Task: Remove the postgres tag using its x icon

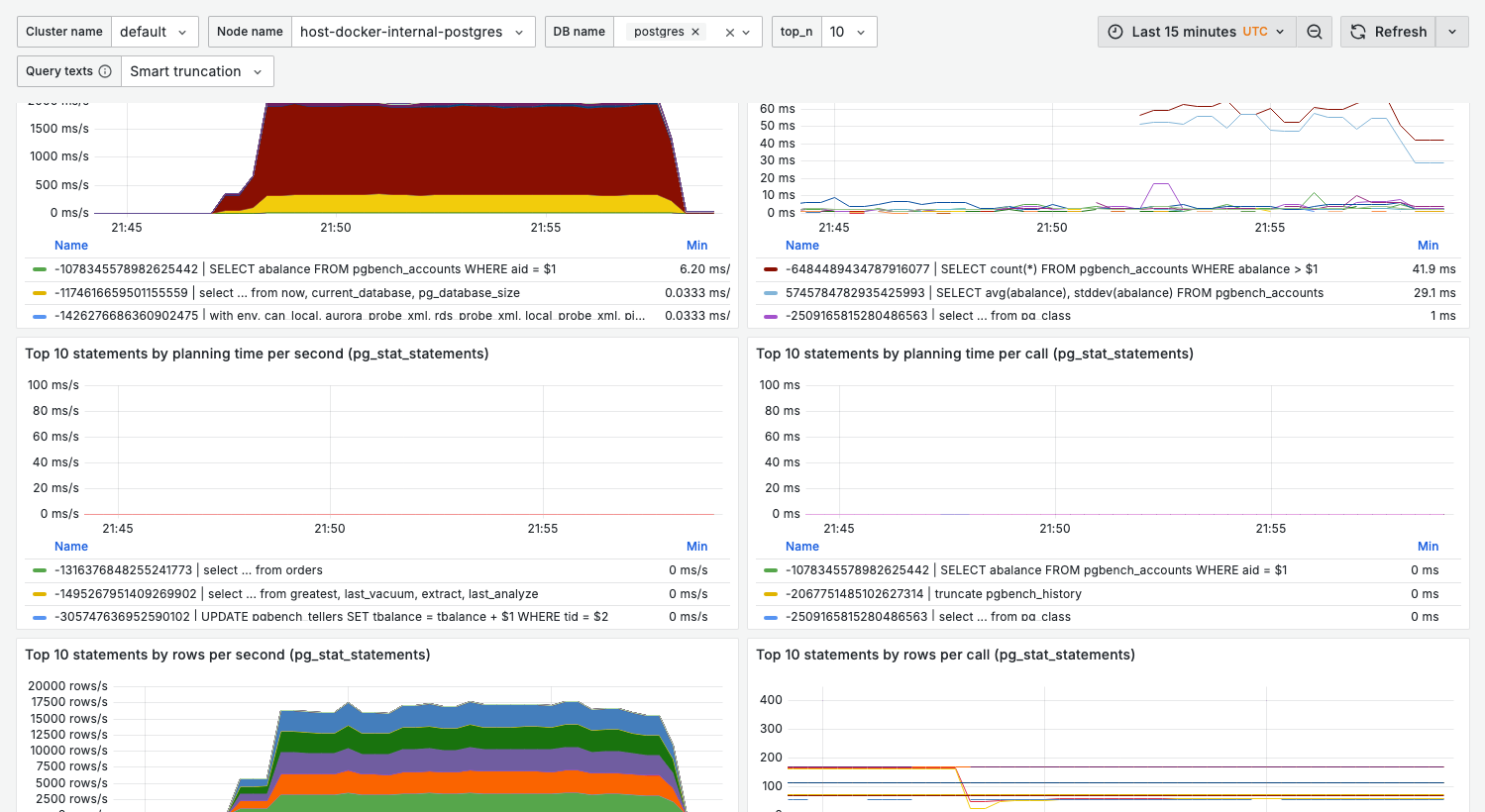Action: tap(695, 31)
